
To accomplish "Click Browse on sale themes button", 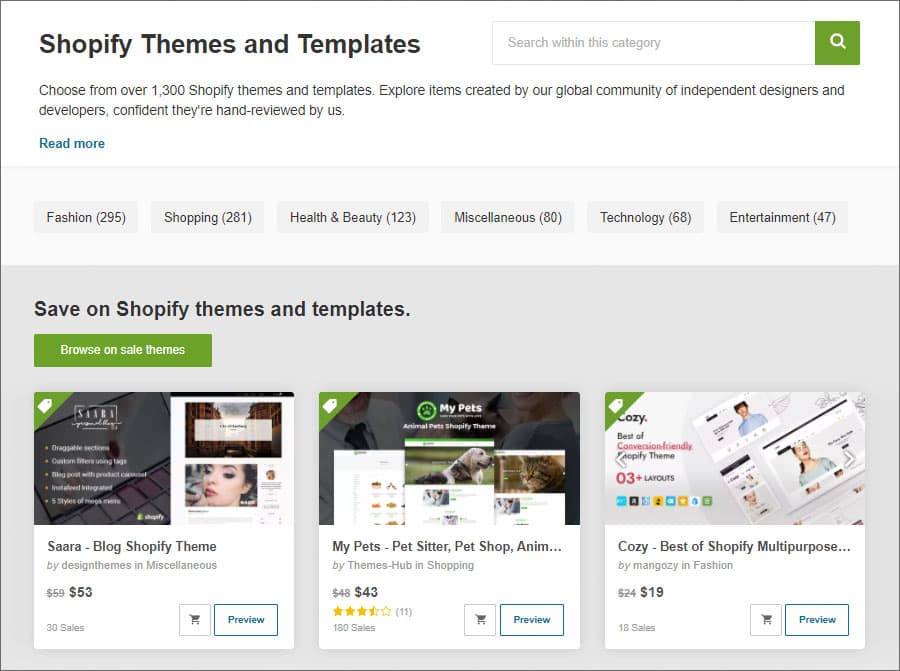I will tap(123, 350).
